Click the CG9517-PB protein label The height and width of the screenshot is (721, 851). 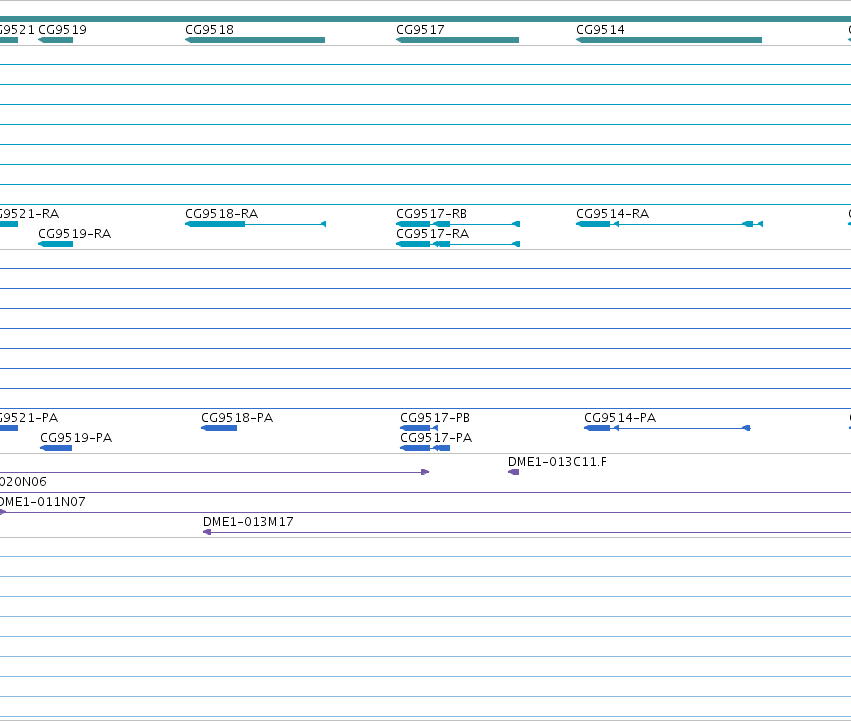point(435,418)
